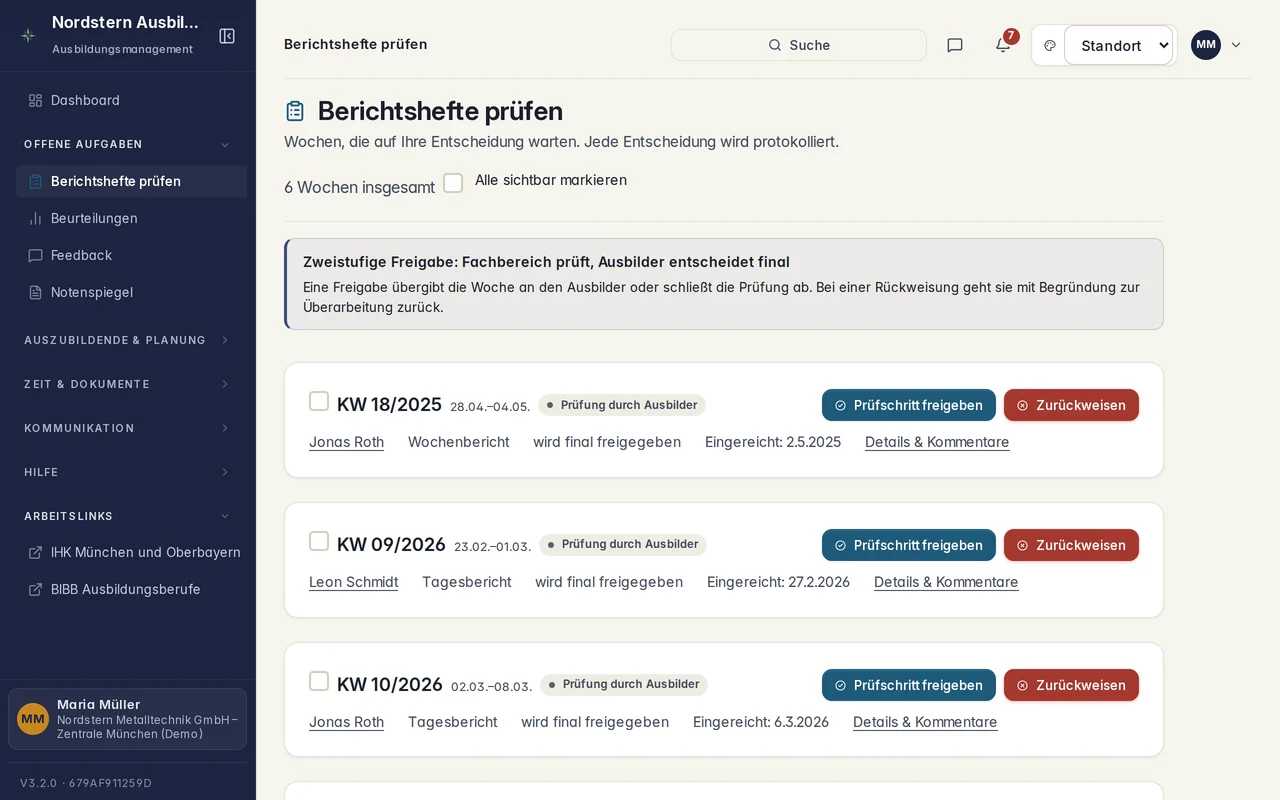Reject KW 09/2026 with Zurückweisen

tap(1071, 545)
